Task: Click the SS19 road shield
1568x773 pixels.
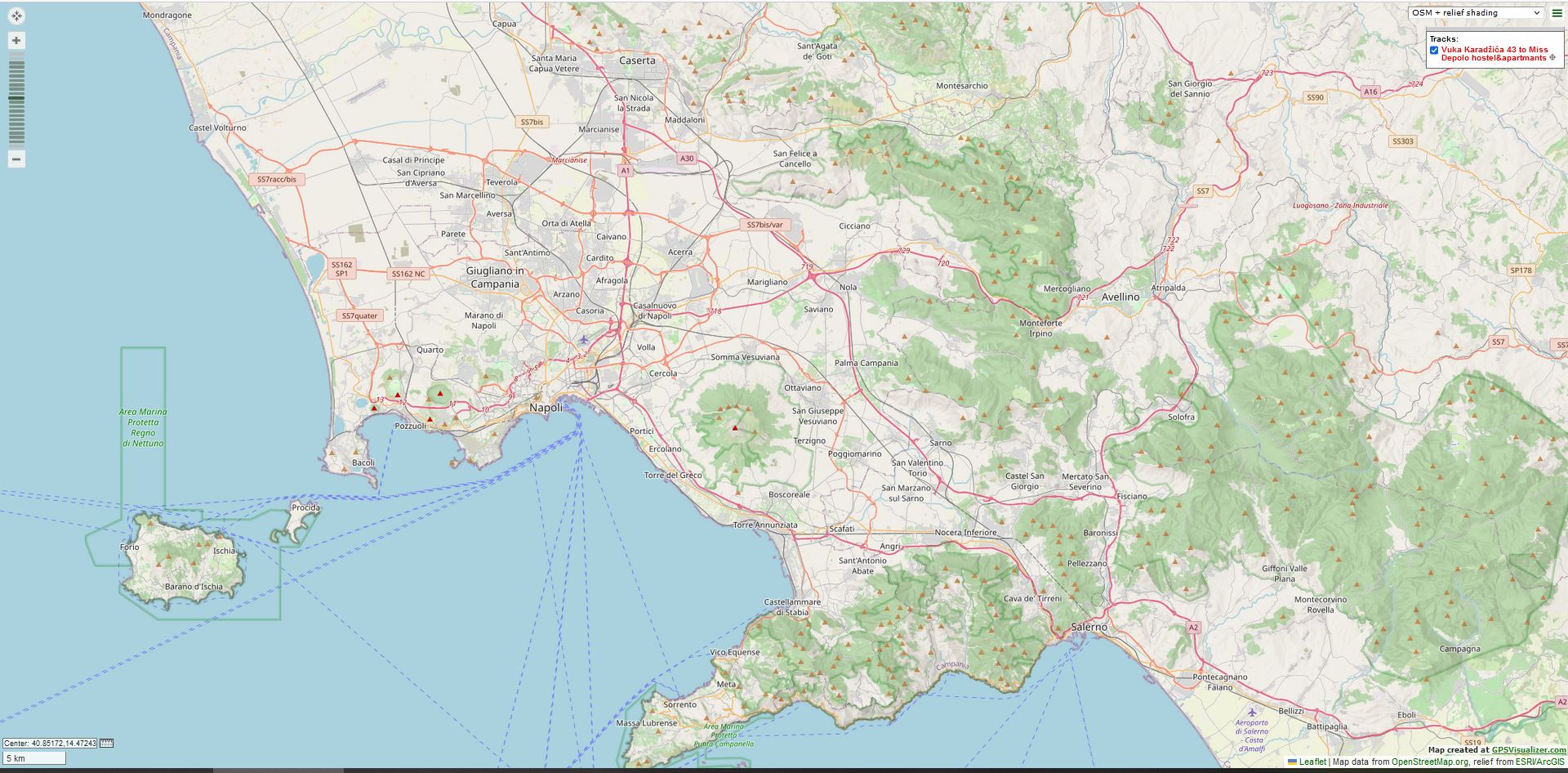Action: (x=1472, y=744)
